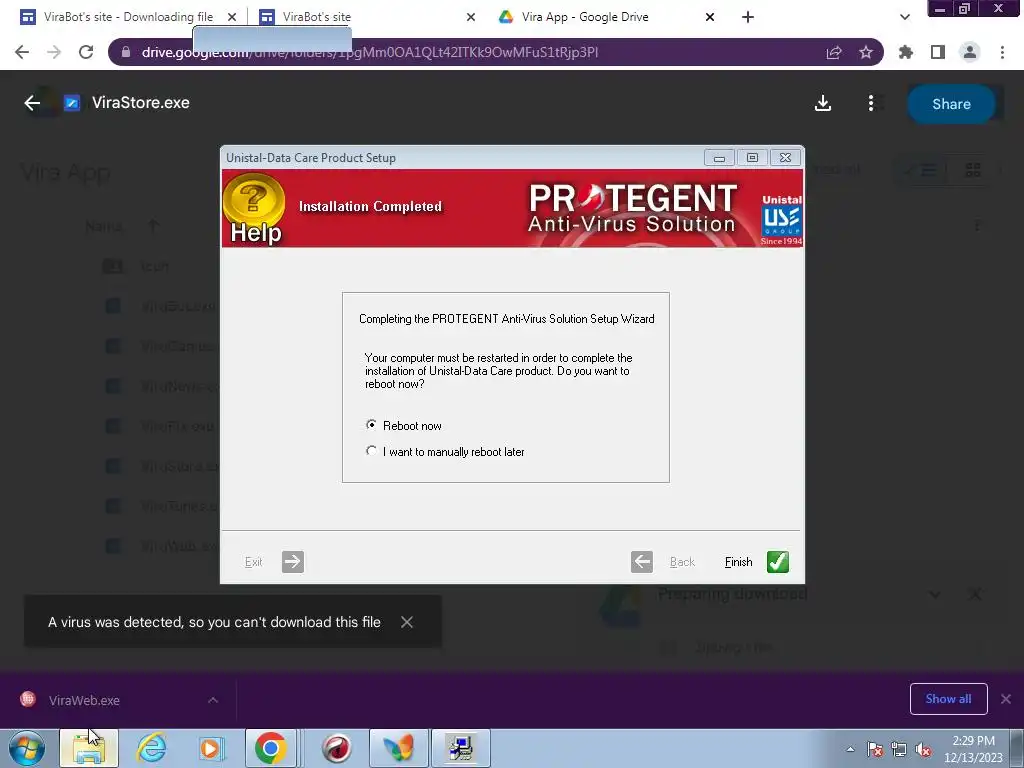Click the butterfly app taskbar icon
Viewport: 1024px width, 768px height.
[x=398, y=748]
